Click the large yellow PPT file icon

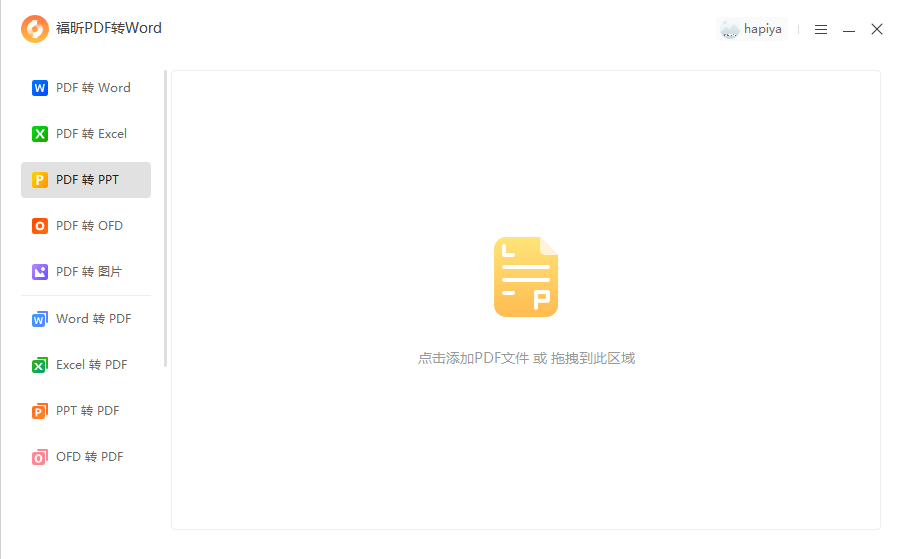tap(526, 277)
